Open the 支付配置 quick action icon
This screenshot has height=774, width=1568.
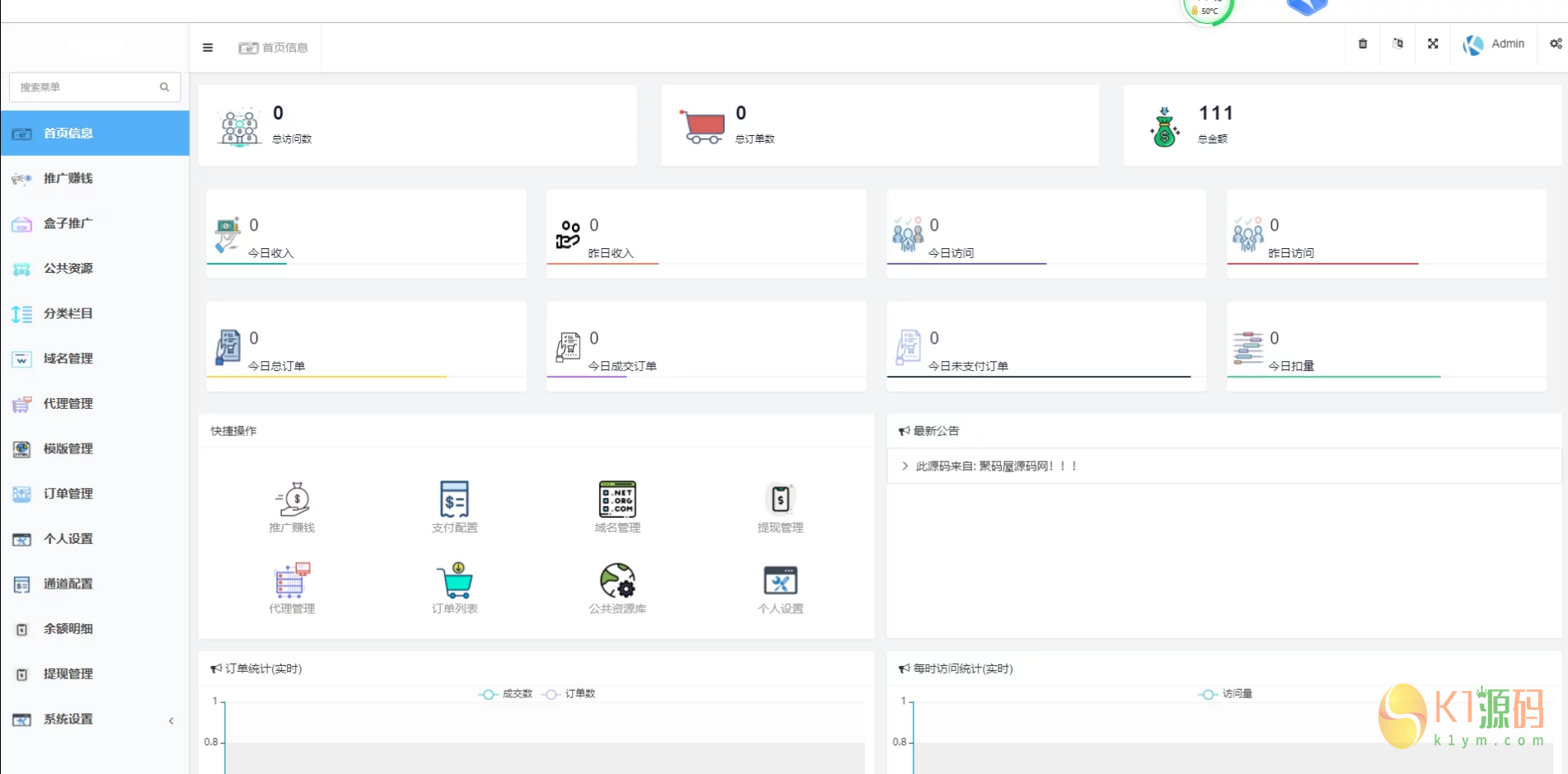(454, 500)
